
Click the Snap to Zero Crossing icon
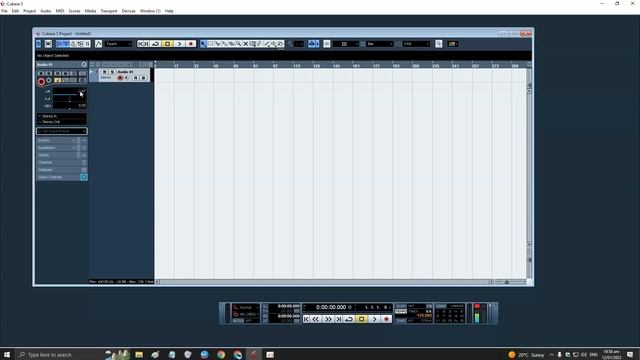(438, 44)
